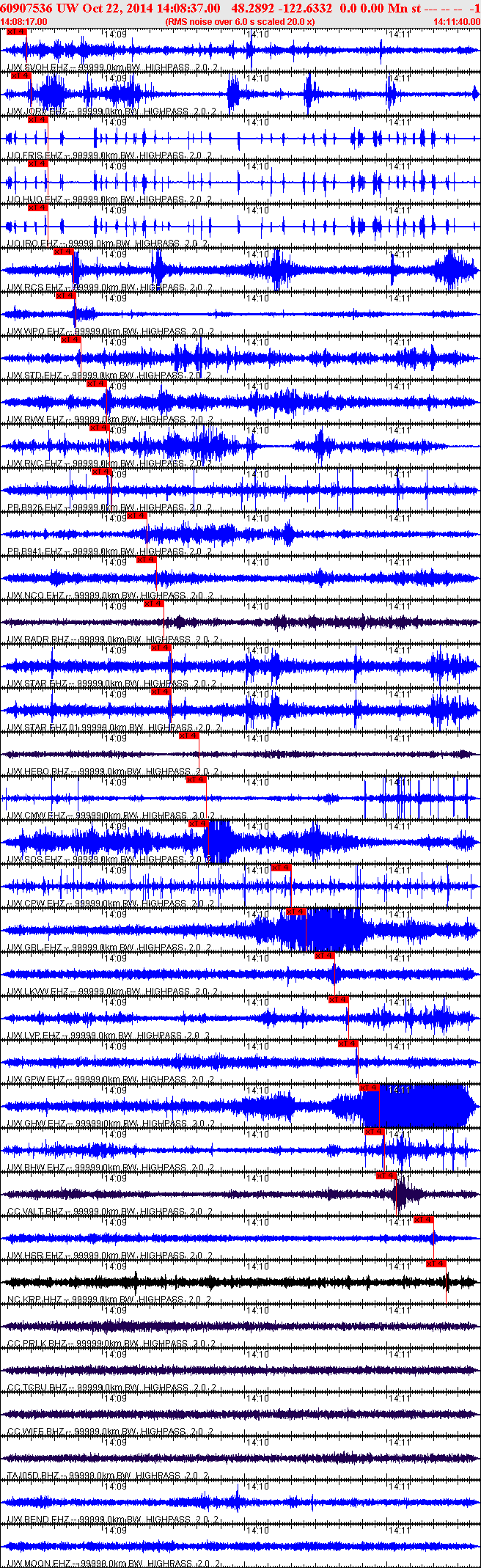The width and height of the screenshot is (481, 1568).
Task: Click the event ID 60907536 in header
Action: (x=26, y=8)
